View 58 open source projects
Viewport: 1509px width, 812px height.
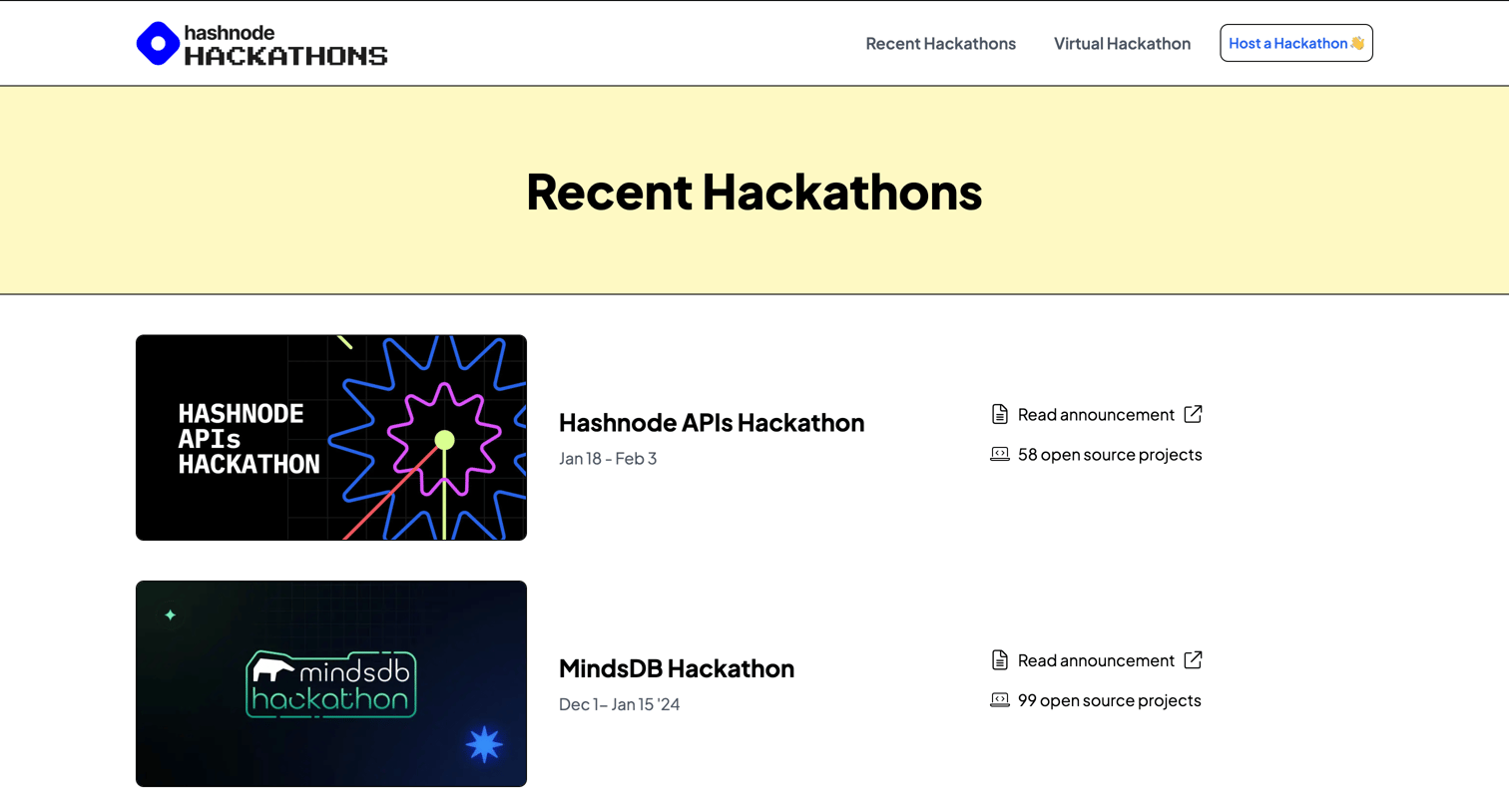click(1110, 454)
